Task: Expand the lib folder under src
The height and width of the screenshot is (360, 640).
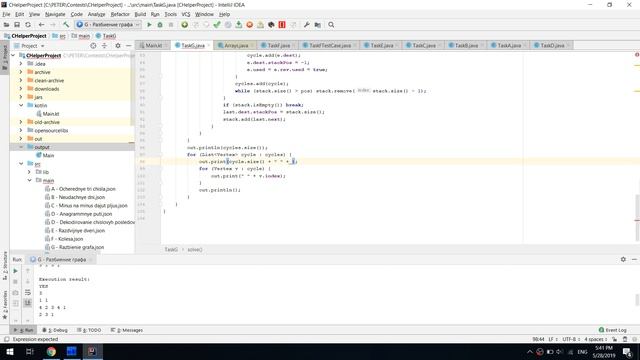Action: [x=29, y=172]
